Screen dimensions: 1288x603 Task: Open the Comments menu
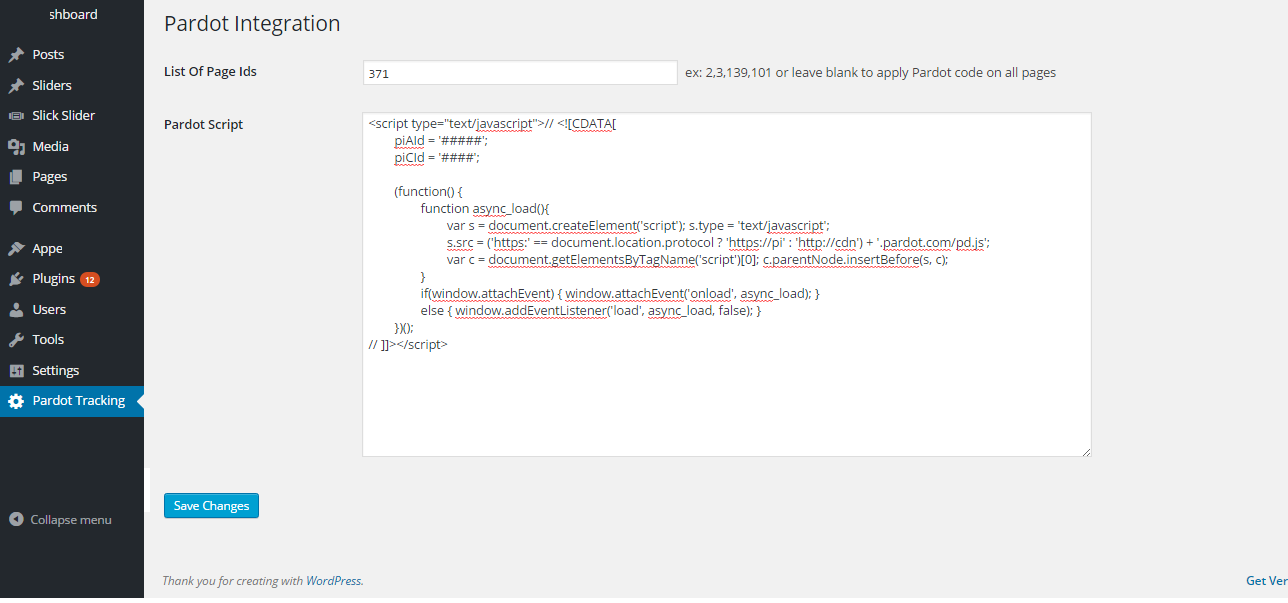[x=72, y=208]
